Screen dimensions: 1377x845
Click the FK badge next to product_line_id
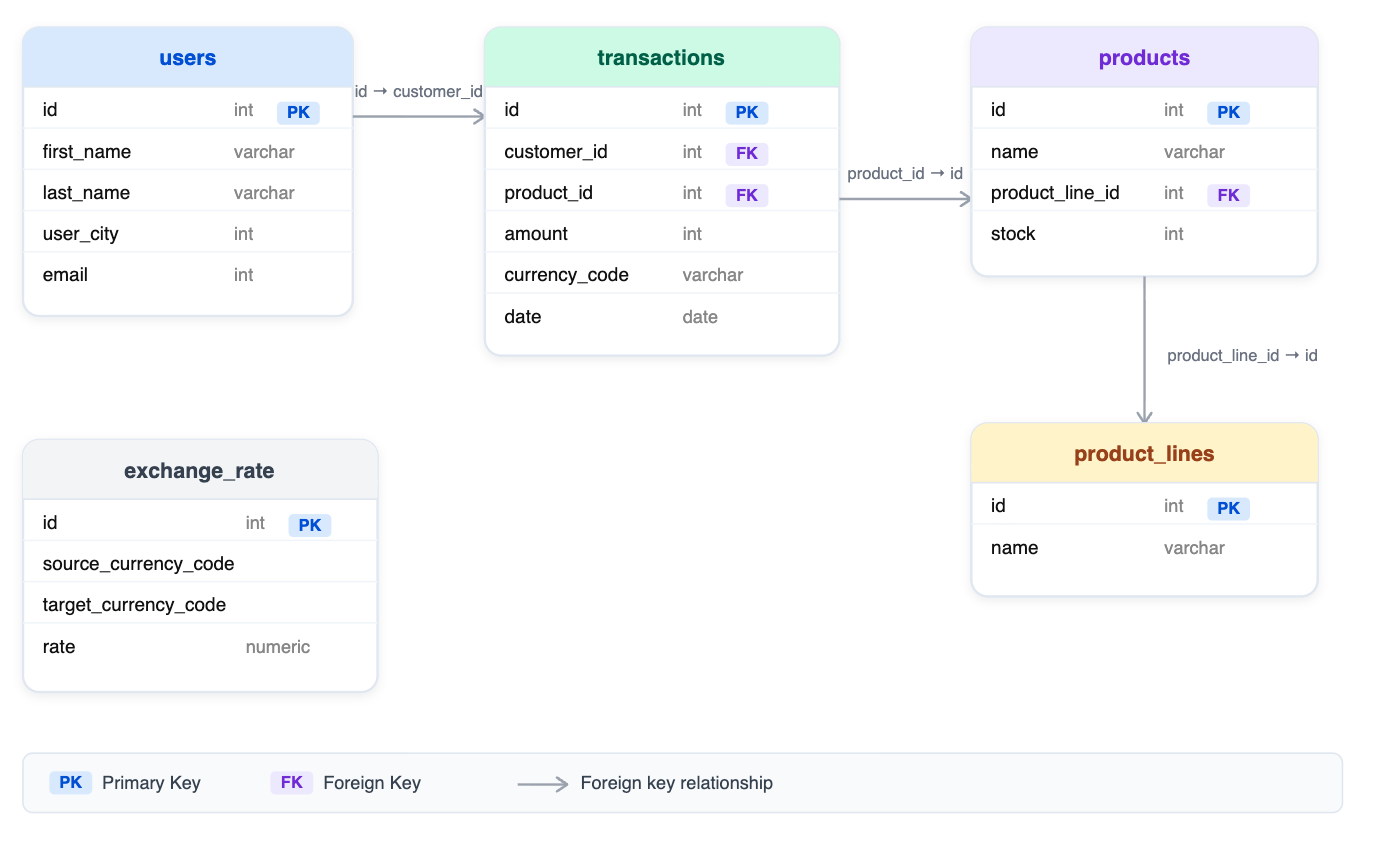click(1229, 195)
